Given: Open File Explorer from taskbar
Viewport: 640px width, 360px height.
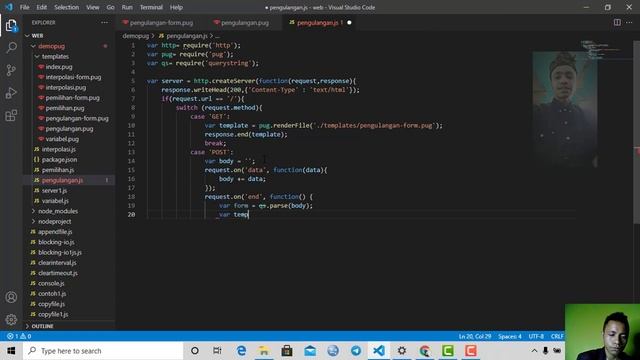Looking at the screenshot, I should click(264, 351).
